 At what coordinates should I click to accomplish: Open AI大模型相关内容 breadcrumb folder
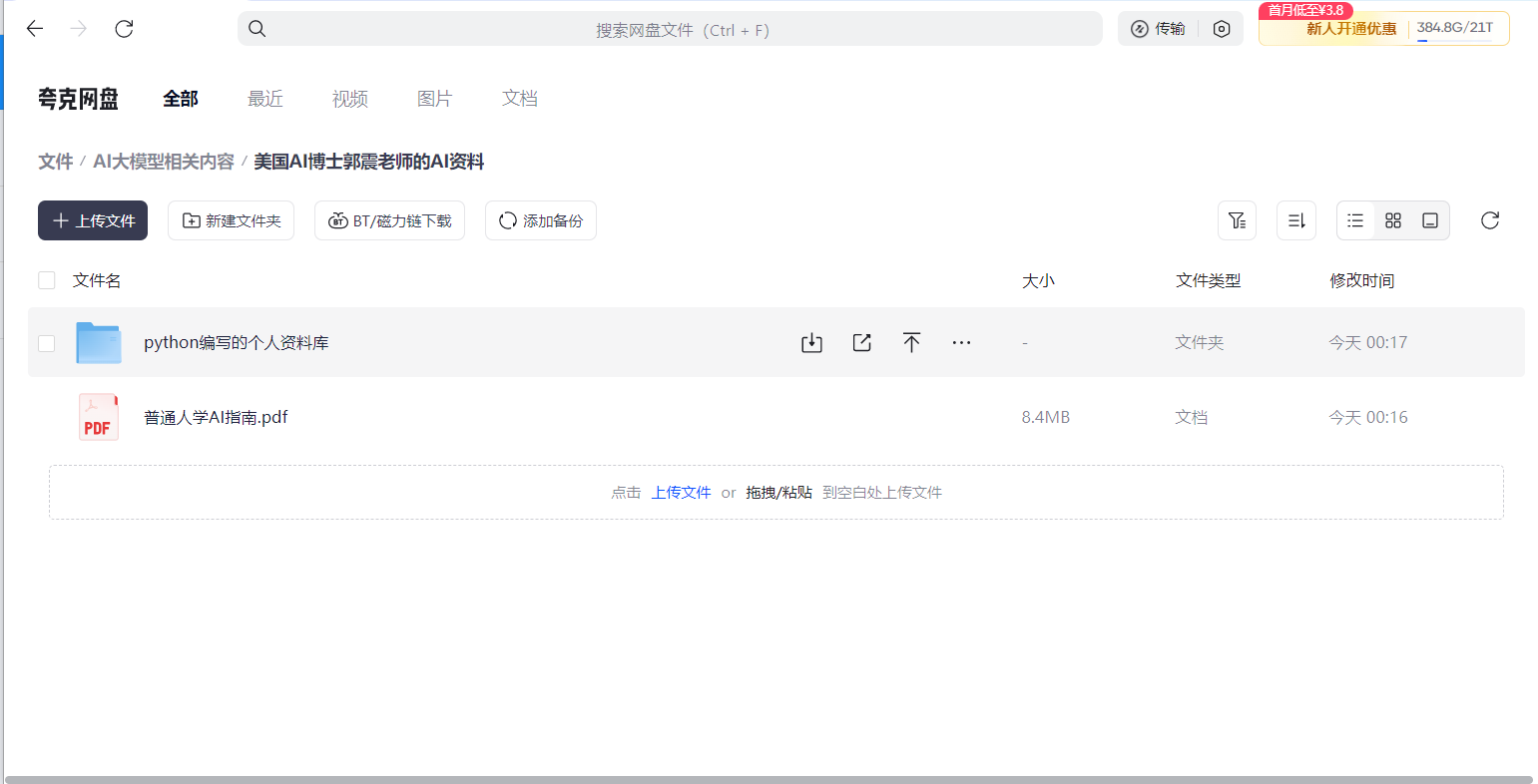[x=164, y=162]
